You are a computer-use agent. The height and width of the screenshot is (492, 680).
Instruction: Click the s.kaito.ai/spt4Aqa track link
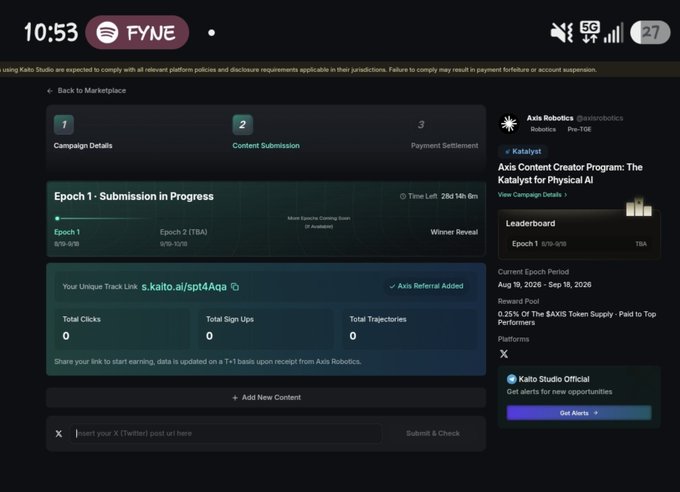click(184, 287)
